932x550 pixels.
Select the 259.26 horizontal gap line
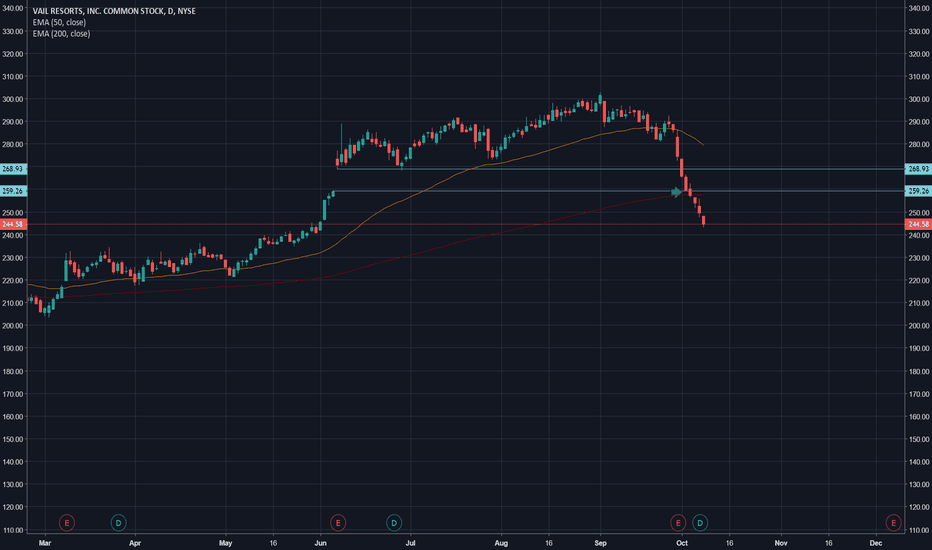(618, 191)
